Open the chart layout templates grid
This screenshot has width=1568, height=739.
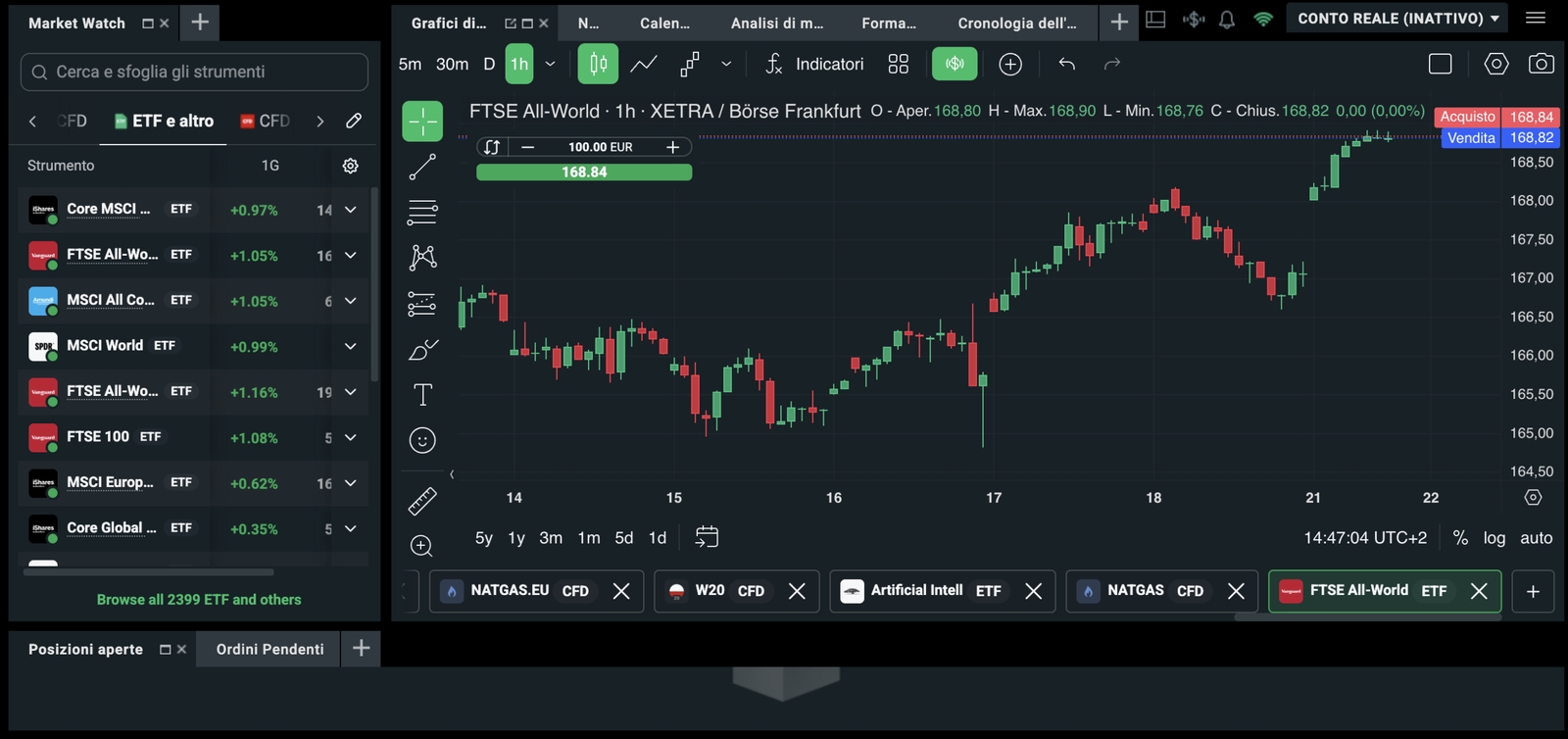[x=899, y=64]
